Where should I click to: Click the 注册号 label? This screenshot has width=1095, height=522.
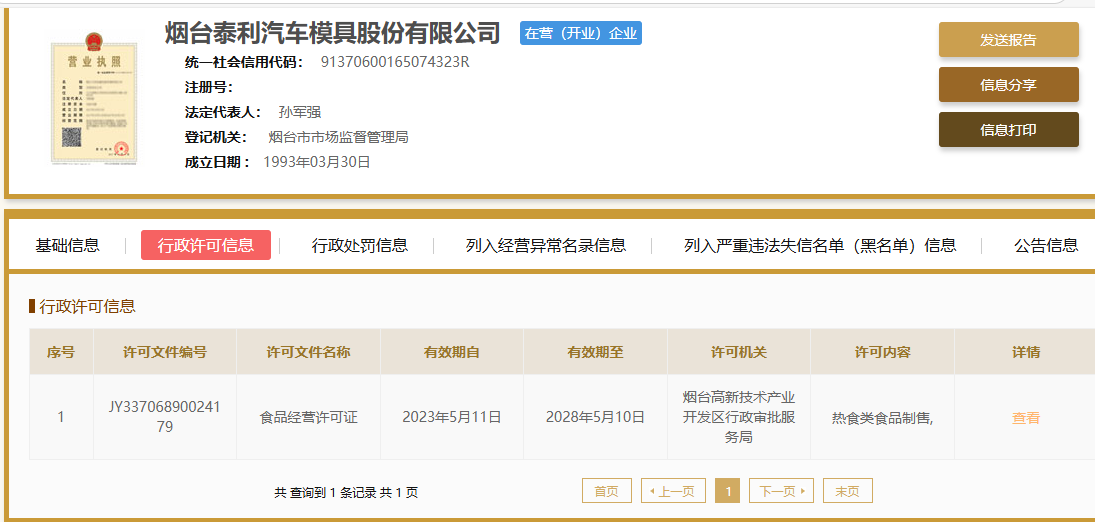tap(208, 87)
